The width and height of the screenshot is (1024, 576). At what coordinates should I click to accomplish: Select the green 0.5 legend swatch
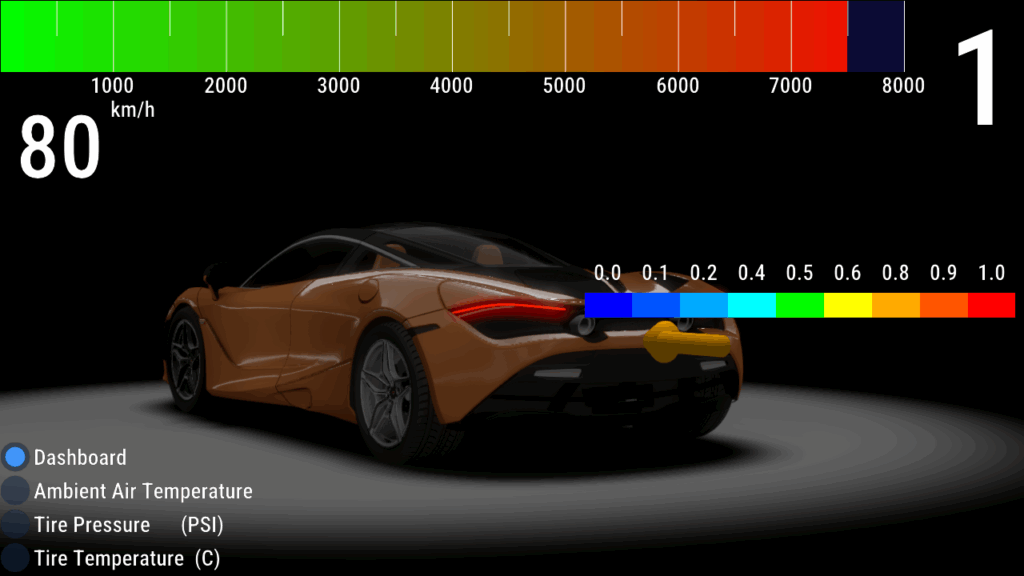[800, 305]
